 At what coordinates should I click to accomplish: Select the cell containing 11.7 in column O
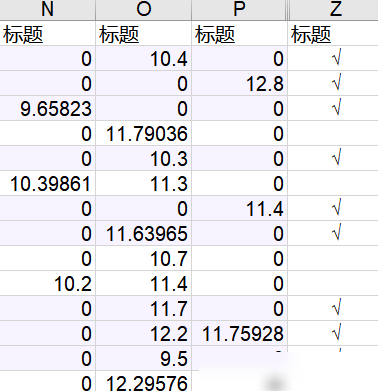click(143, 308)
